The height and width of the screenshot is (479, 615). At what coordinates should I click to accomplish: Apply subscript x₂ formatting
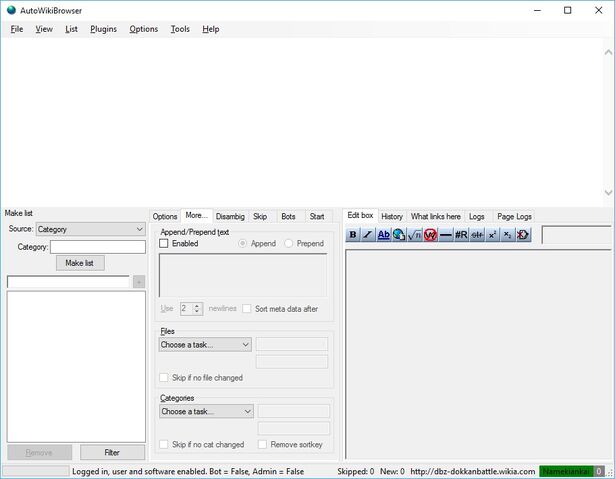[508, 235]
